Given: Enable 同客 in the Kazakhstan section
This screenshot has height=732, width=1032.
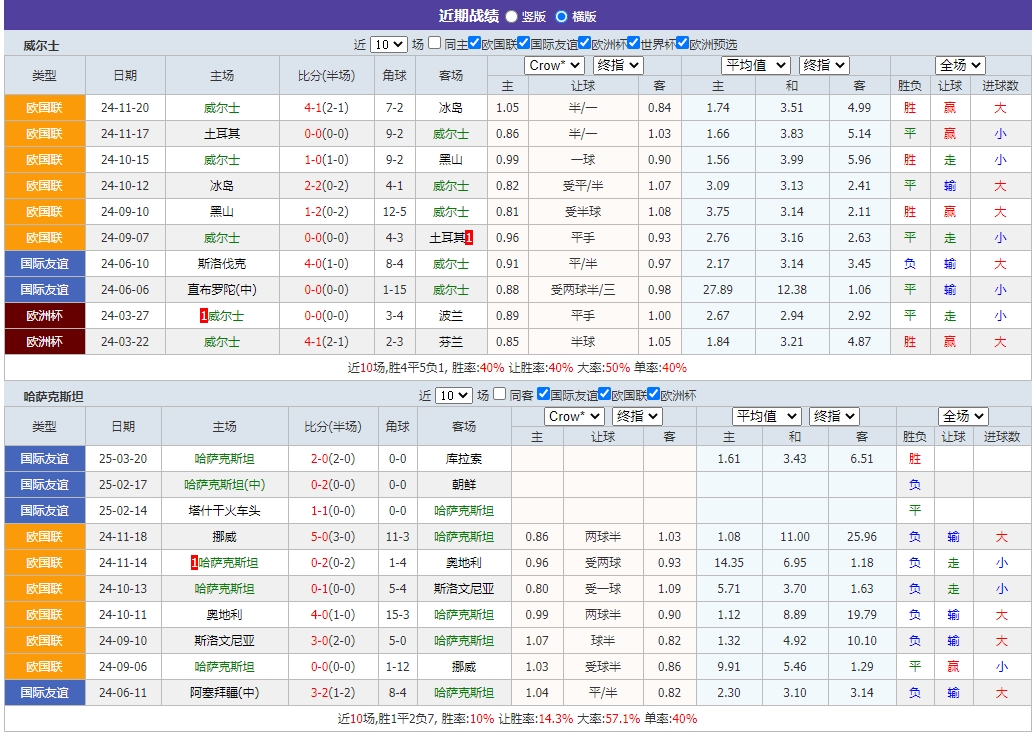Looking at the screenshot, I should [498, 395].
